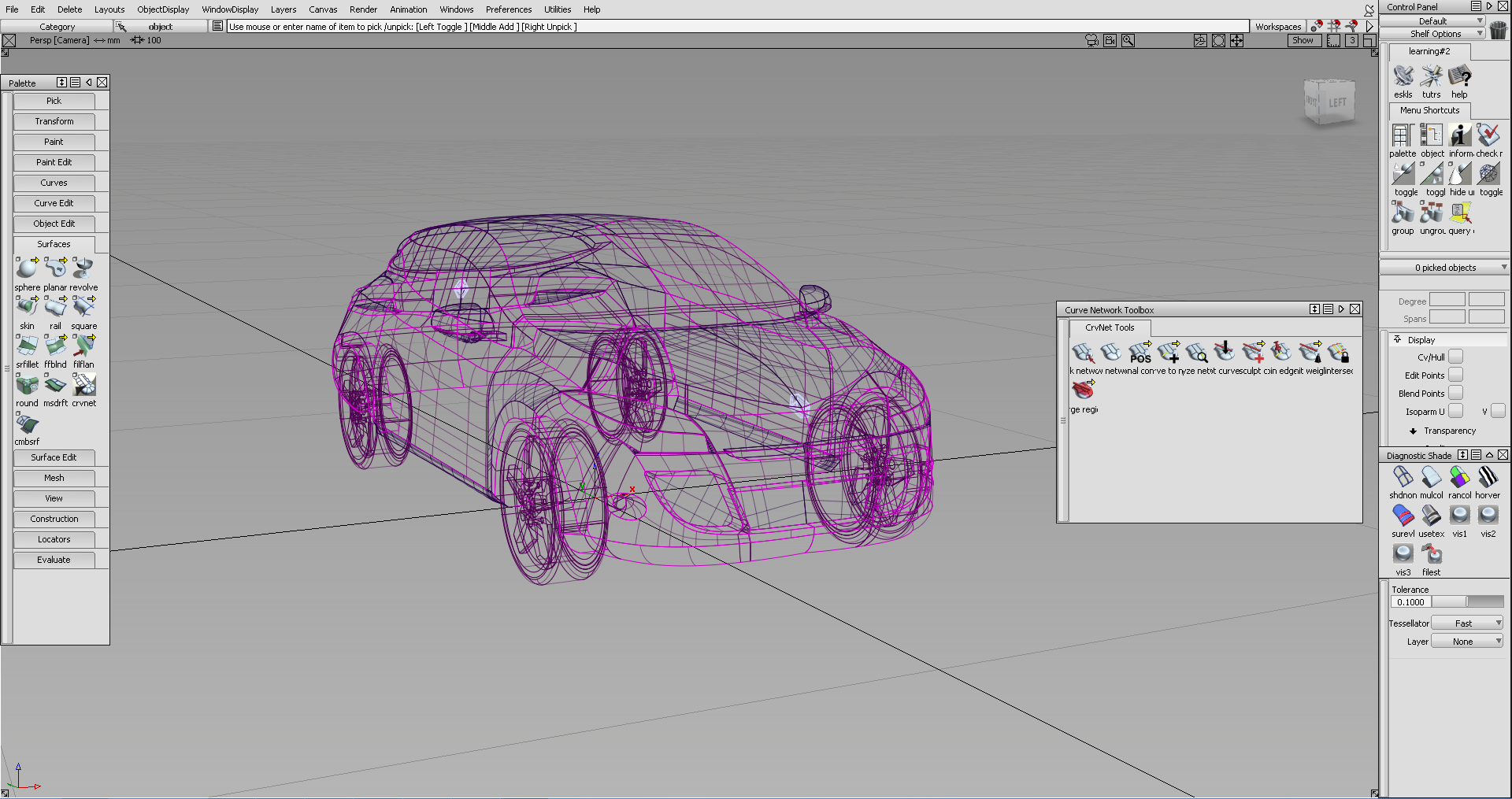Toggle curve snap magnet icon
Image resolution: width=1512 pixels, height=799 pixels.
point(1351,26)
